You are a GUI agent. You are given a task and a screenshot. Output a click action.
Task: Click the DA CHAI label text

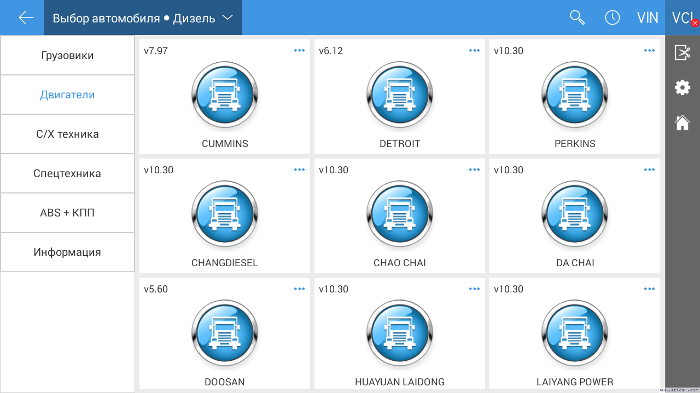click(x=575, y=263)
